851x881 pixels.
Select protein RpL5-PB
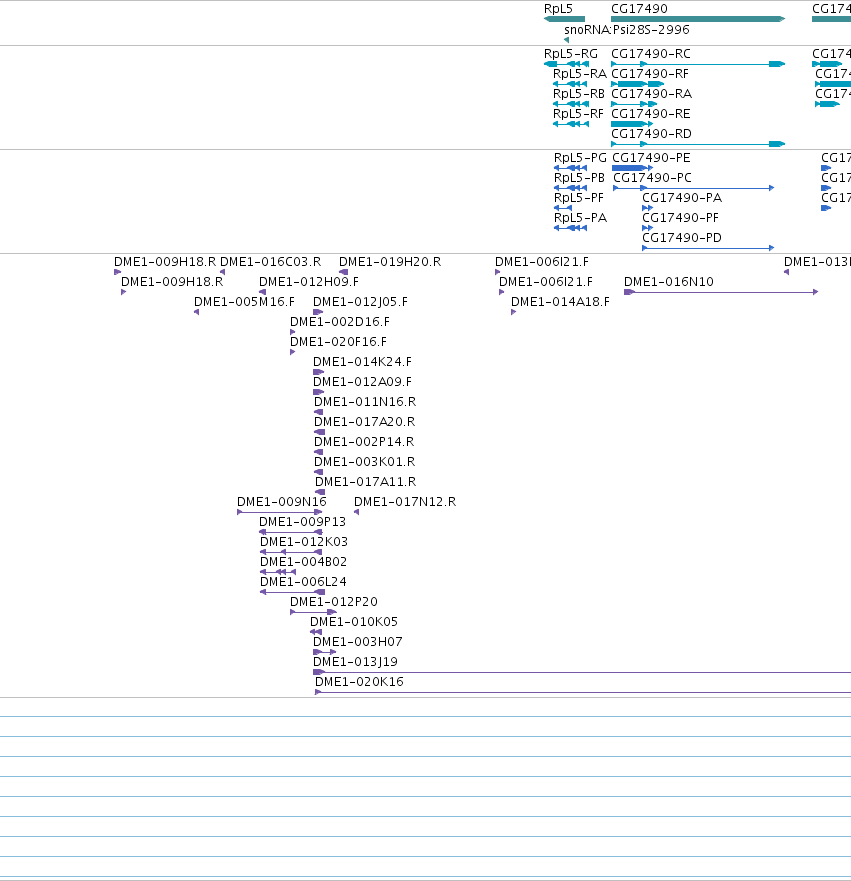[571, 188]
